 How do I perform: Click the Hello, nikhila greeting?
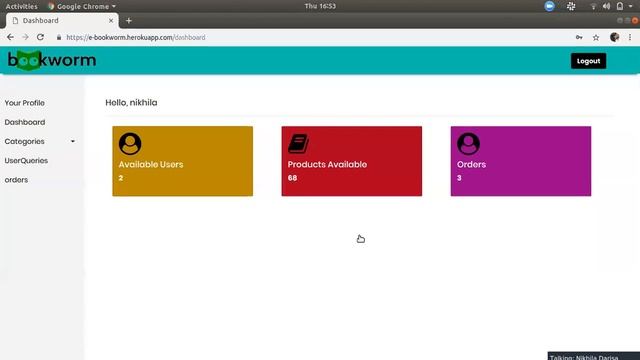click(x=131, y=102)
